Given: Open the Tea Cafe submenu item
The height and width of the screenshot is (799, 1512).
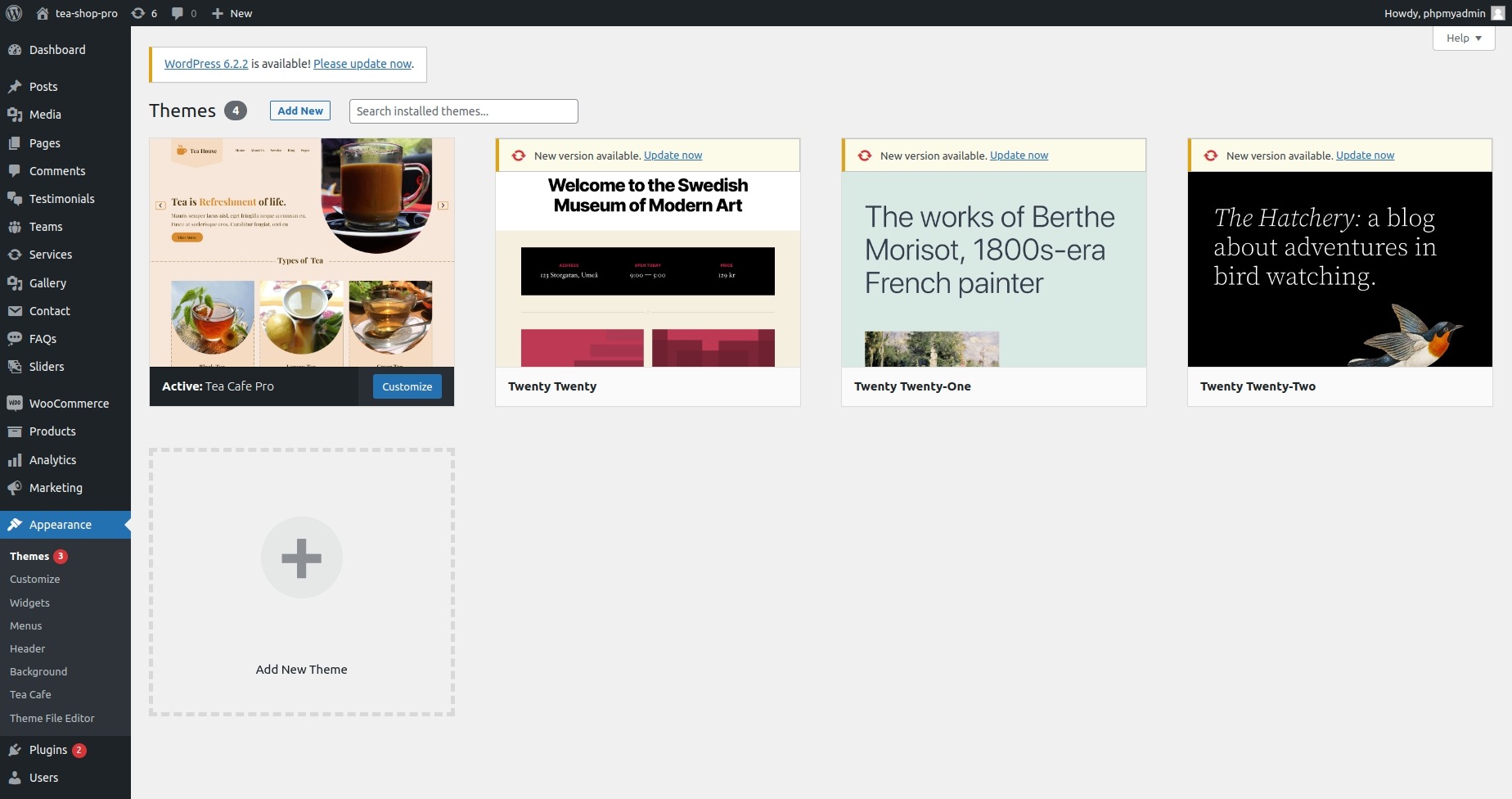Looking at the screenshot, I should point(30,694).
